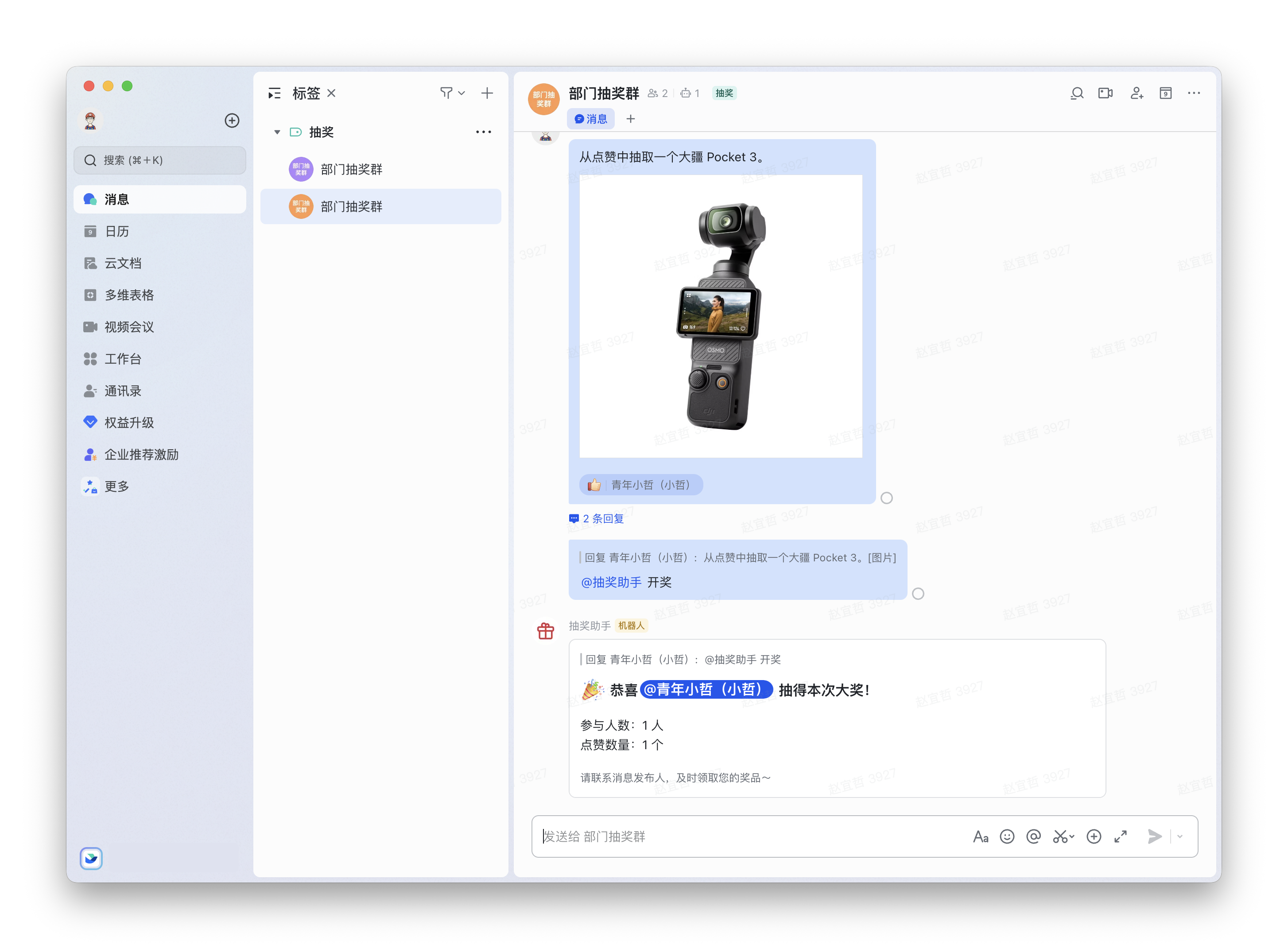Open 工作台 from the sidebar

tap(122, 358)
